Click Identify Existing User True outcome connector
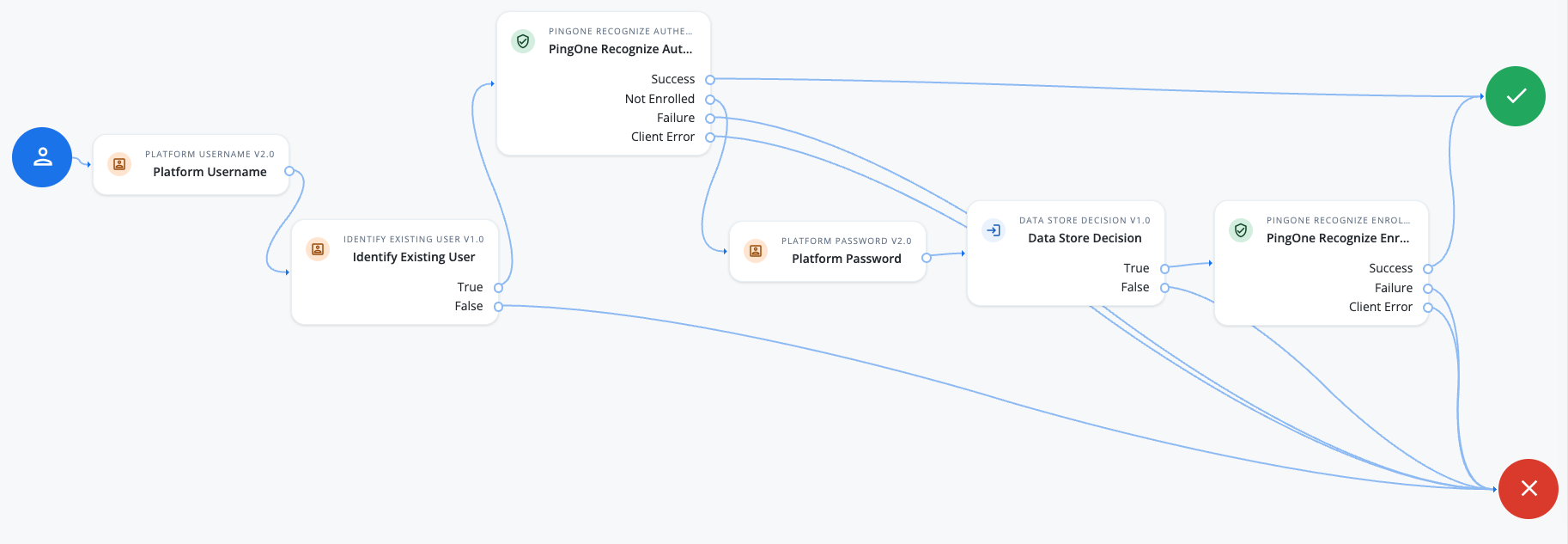This screenshot has width=1568, height=544. coord(498,288)
